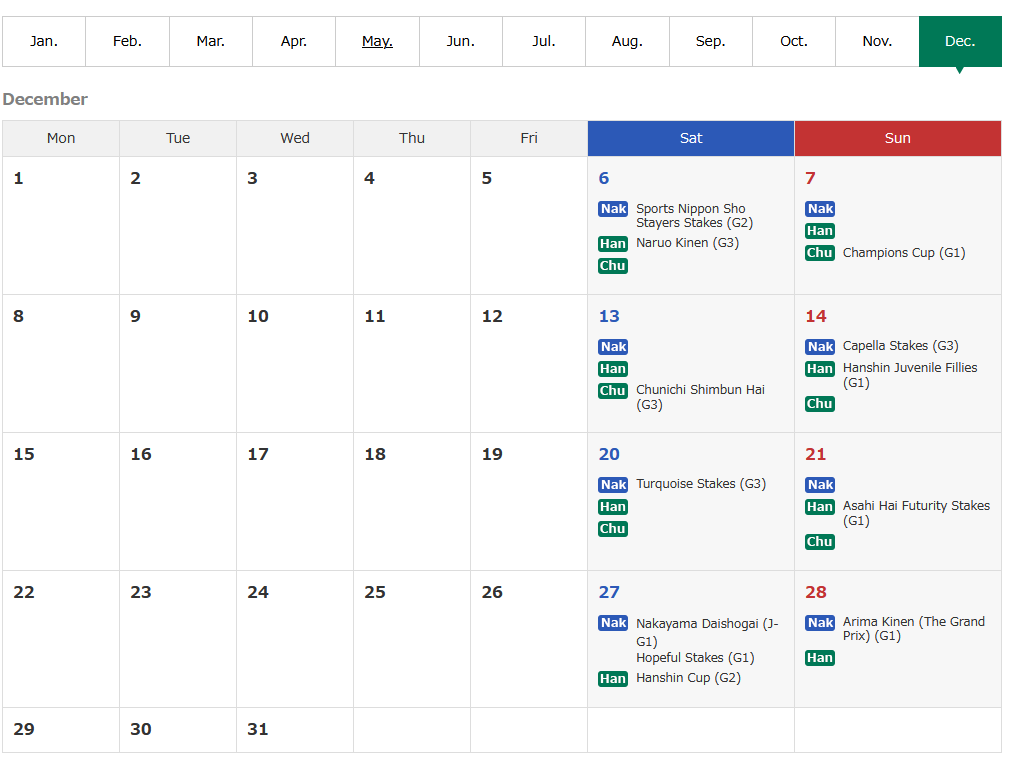This screenshot has width=1010, height=766.
Task: Select date 25 in the calendar
Action: click(x=375, y=592)
